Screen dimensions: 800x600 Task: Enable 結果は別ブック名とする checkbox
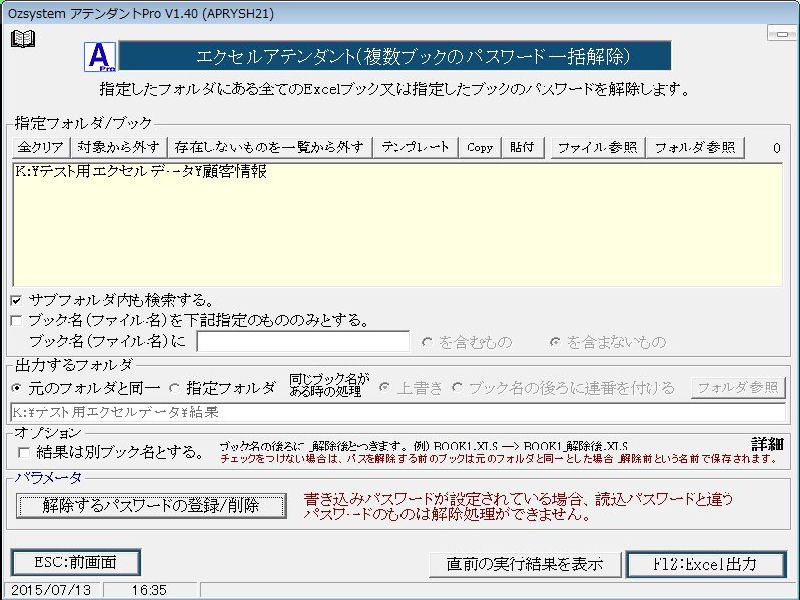(23, 453)
